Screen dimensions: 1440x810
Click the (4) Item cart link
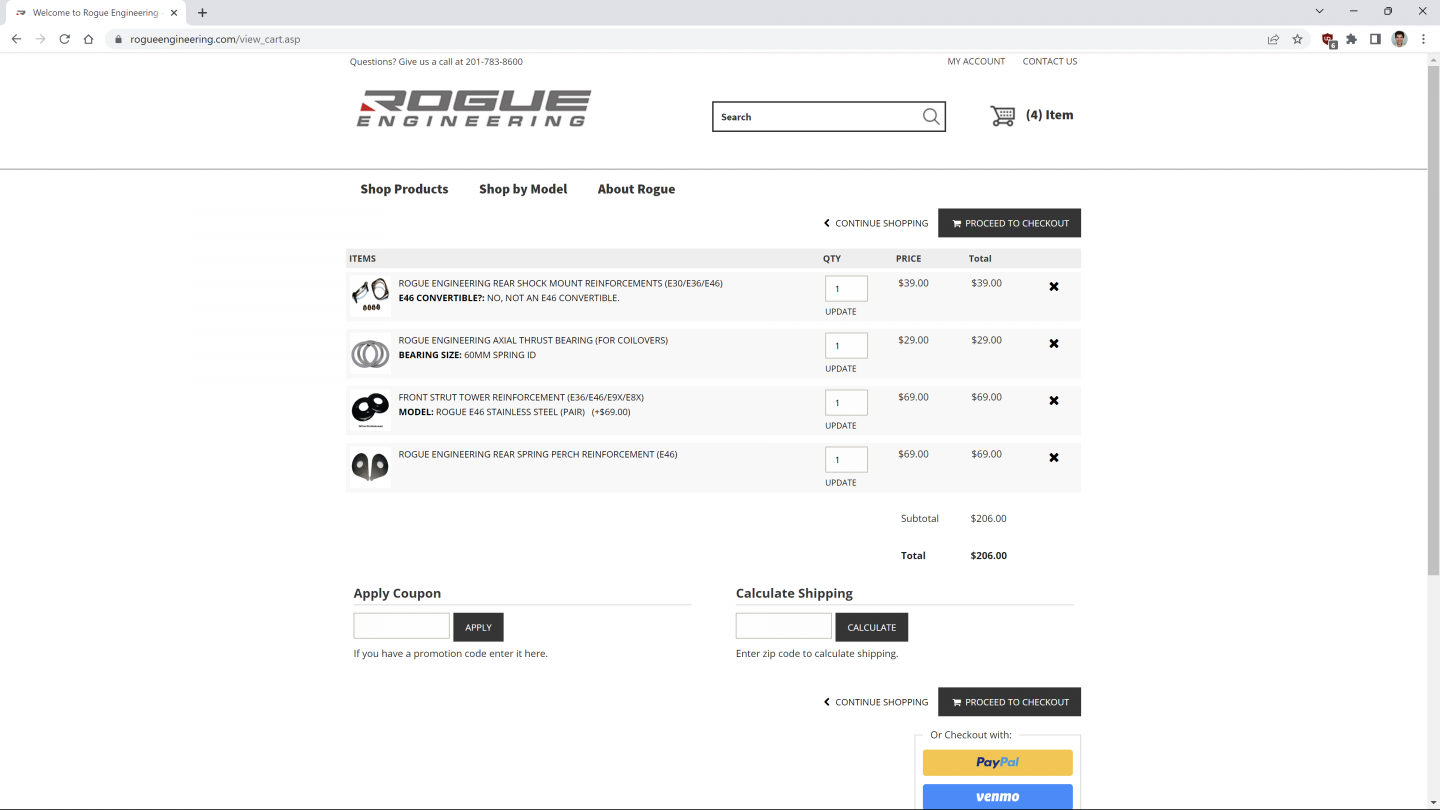(x=1049, y=115)
